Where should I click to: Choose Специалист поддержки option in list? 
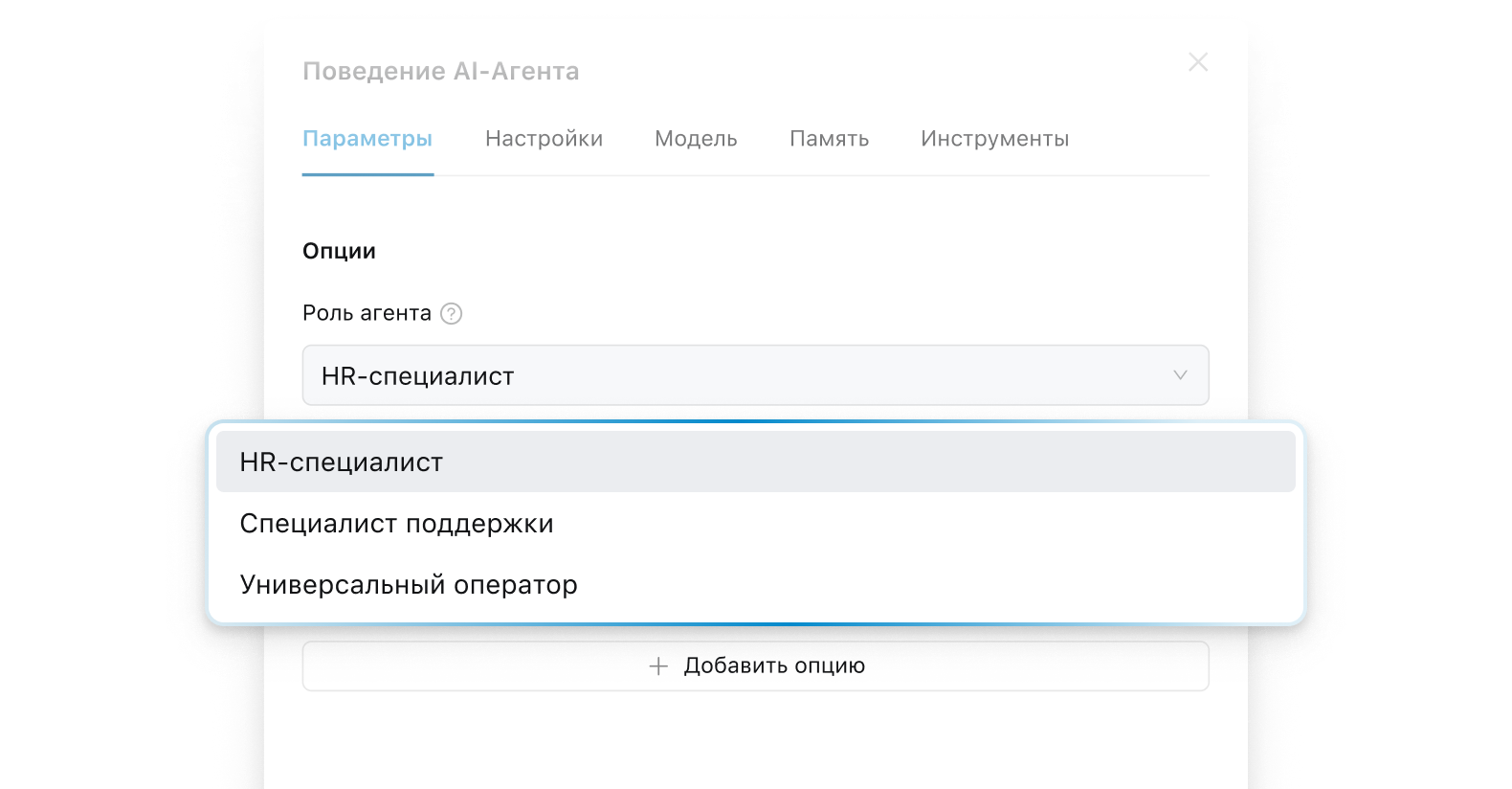tap(396, 524)
